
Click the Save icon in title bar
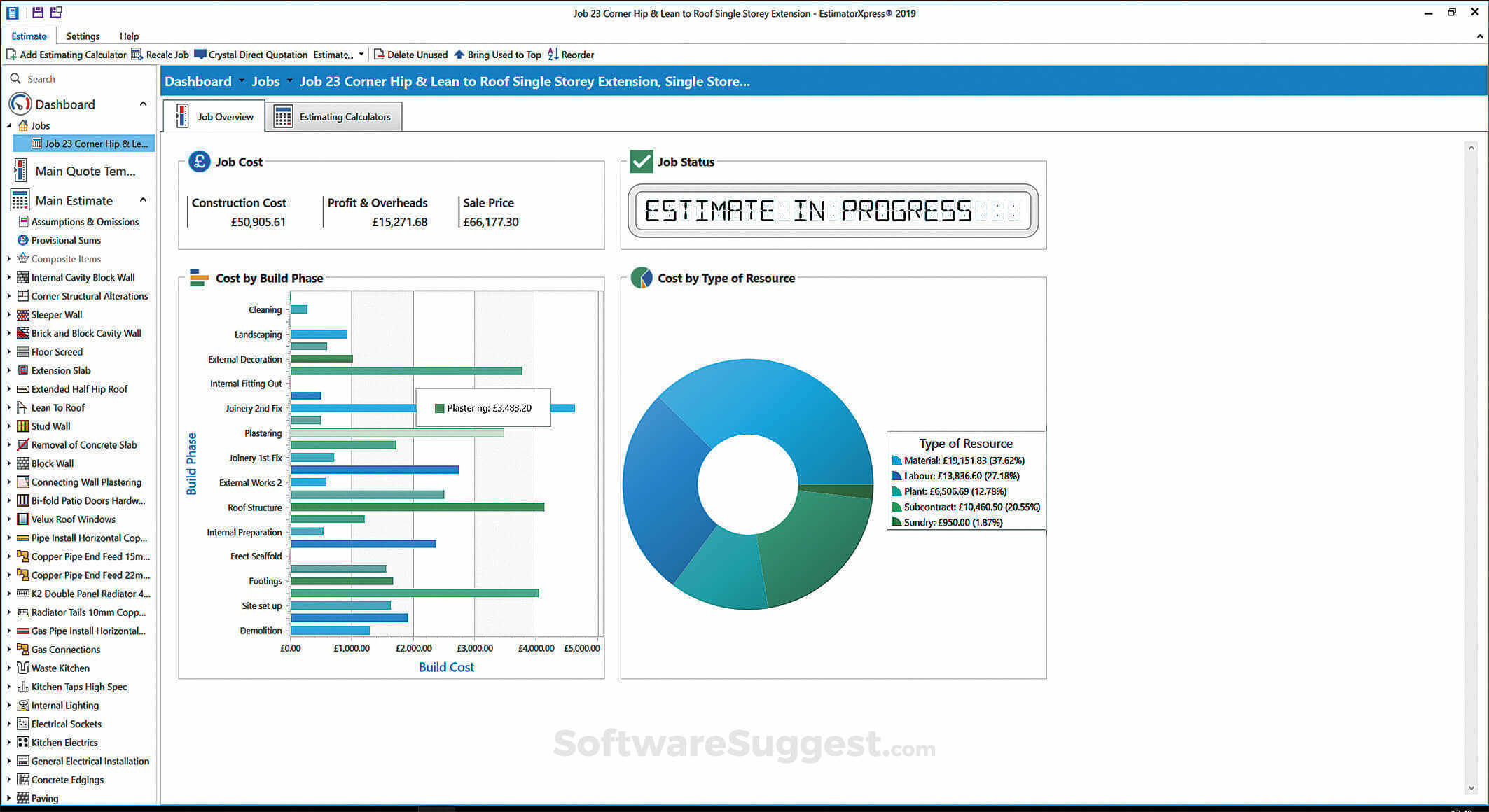click(x=37, y=12)
